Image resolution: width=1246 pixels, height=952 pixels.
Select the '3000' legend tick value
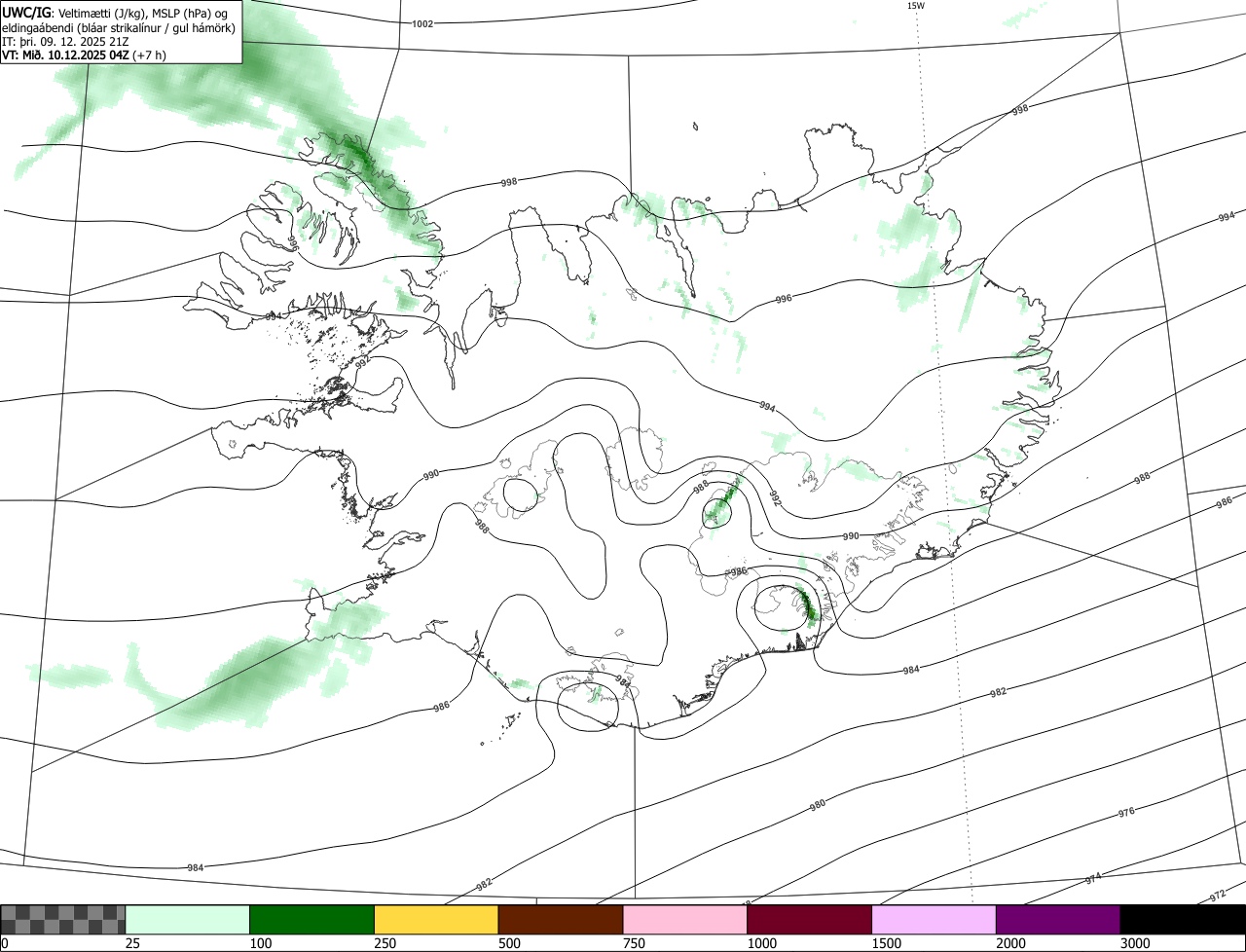(x=1136, y=943)
